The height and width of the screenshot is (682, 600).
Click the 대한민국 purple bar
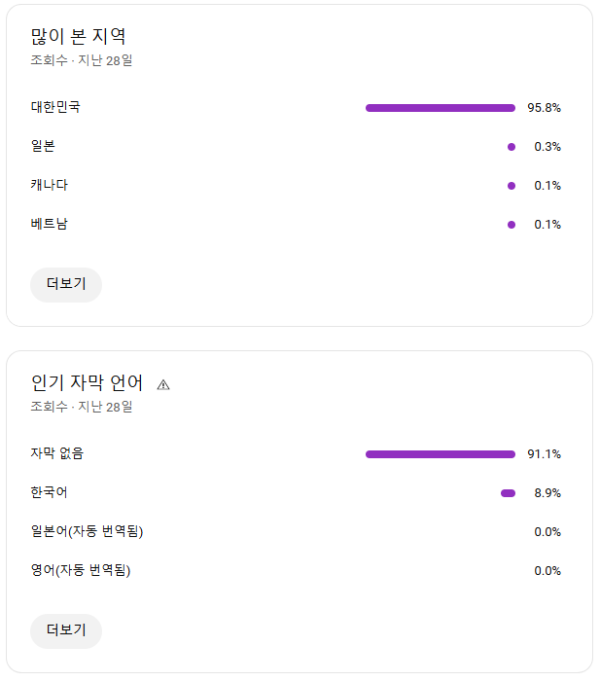click(440, 108)
